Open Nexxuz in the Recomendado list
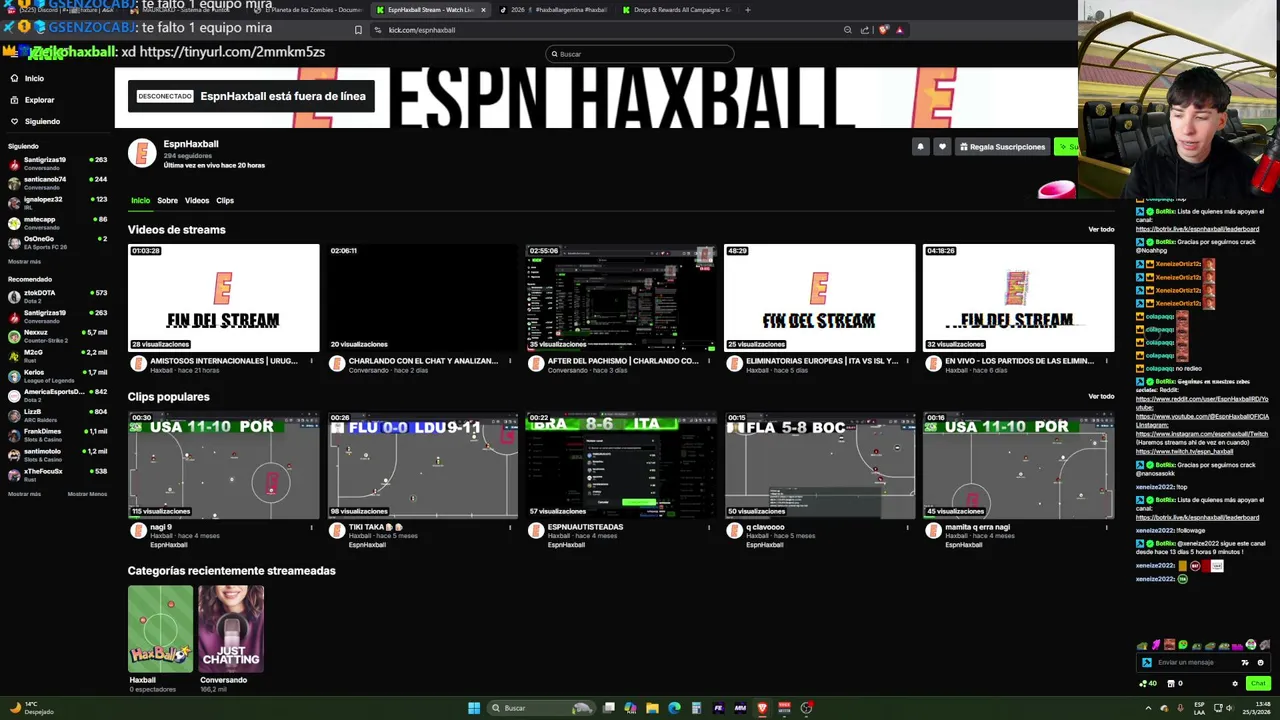 pos(57,336)
